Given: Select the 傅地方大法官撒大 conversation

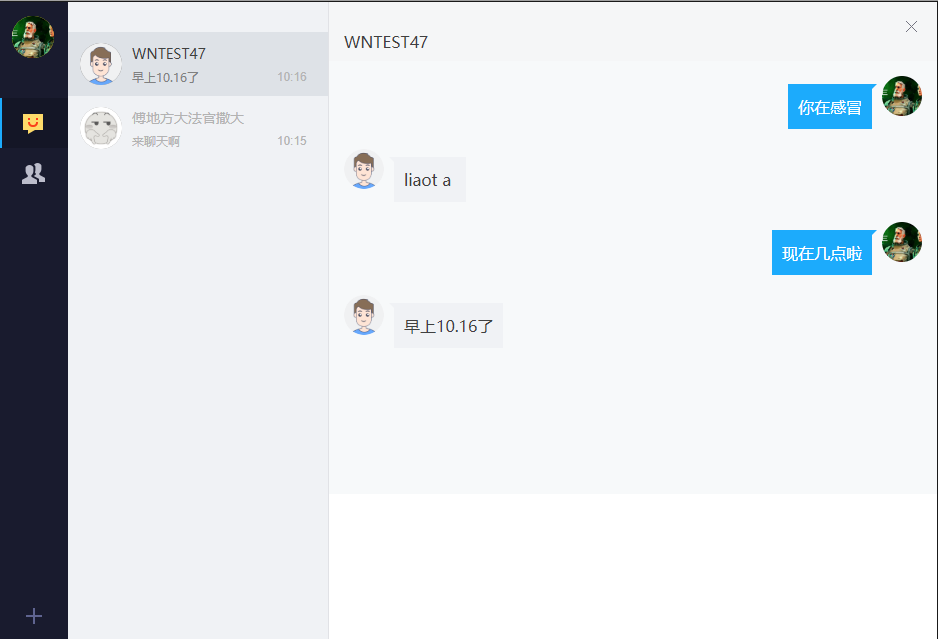Looking at the screenshot, I should 198,128.
